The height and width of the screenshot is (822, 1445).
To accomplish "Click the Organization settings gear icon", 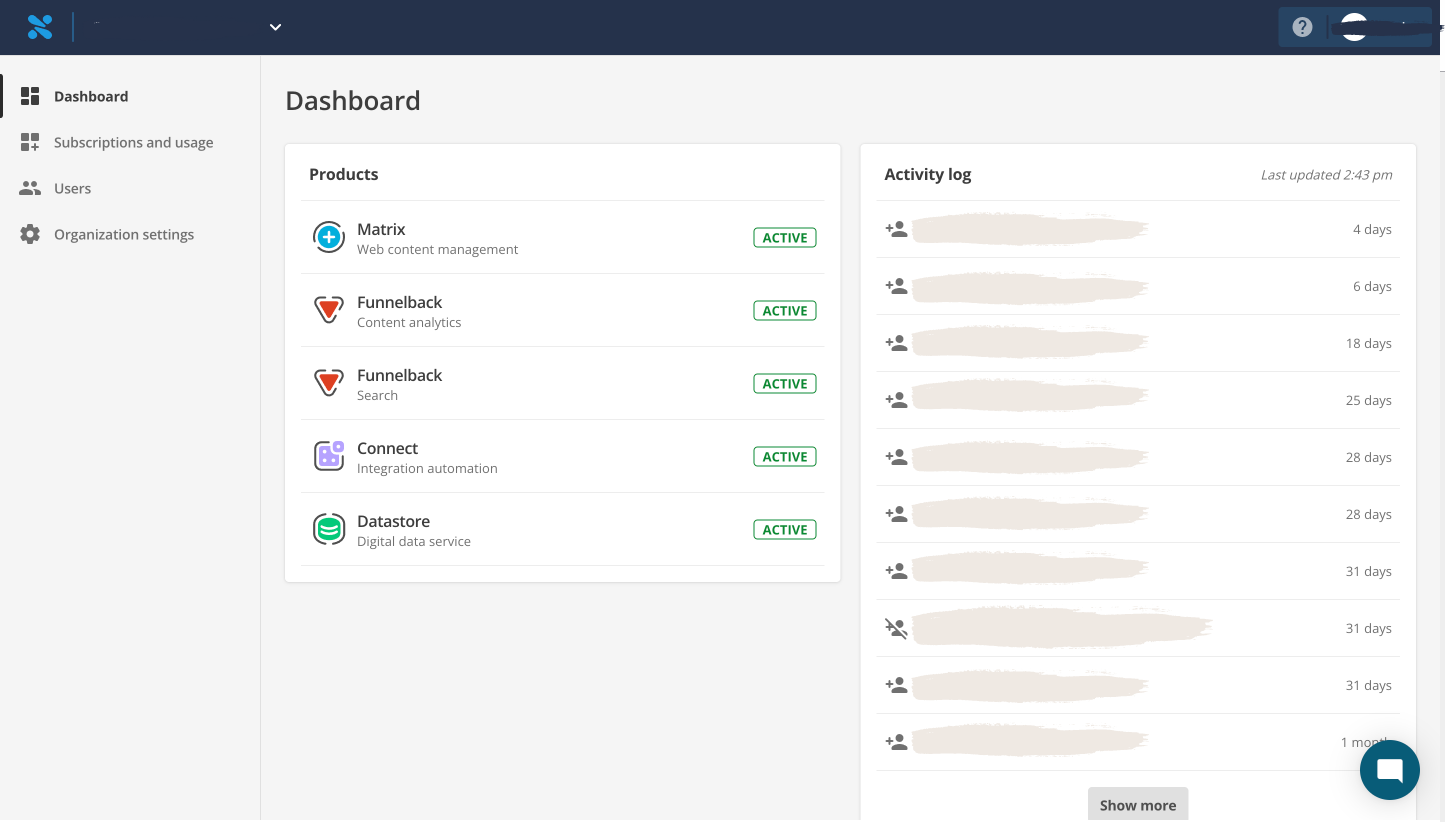I will [x=30, y=235].
